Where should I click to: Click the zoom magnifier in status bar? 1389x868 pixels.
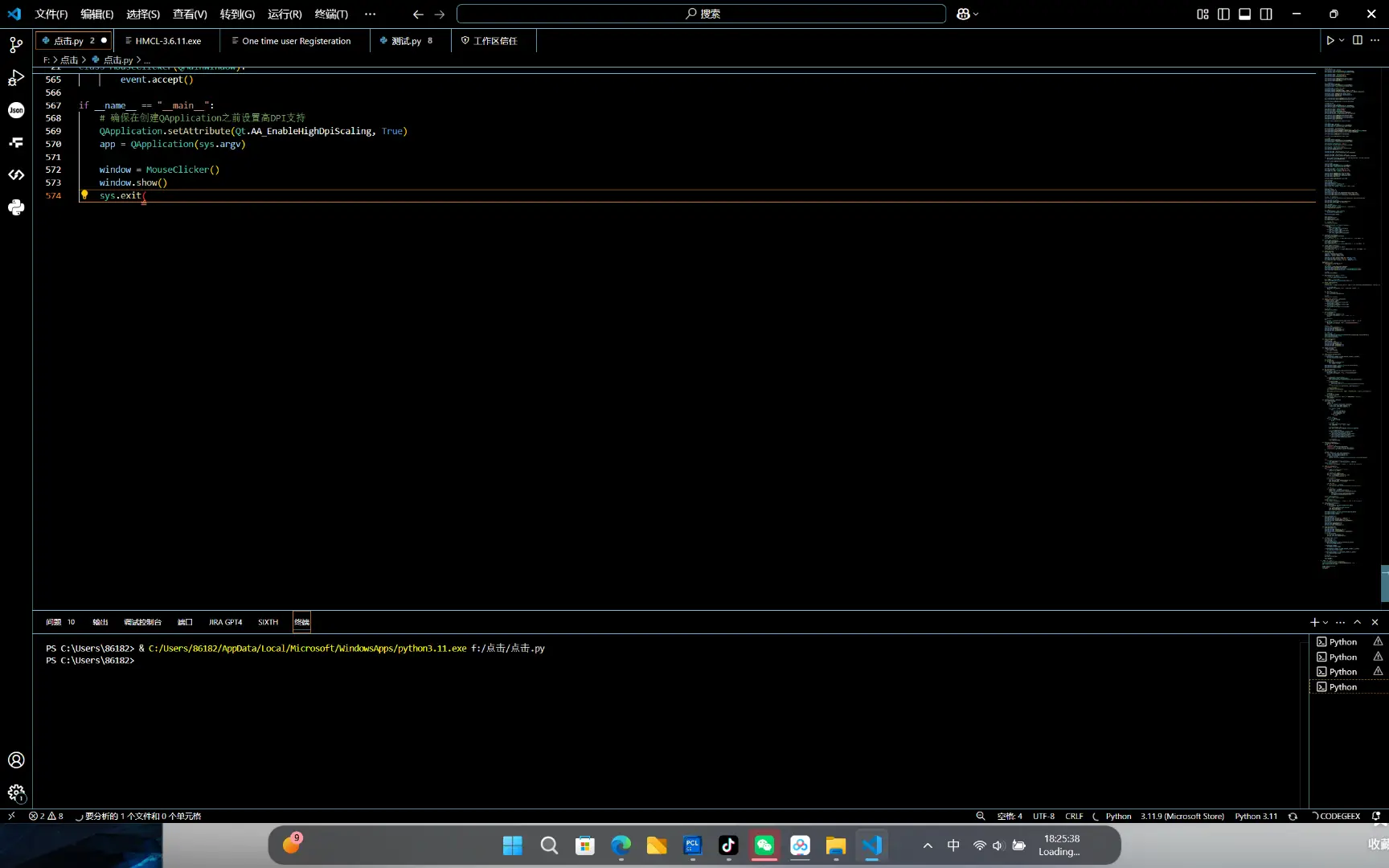[981, 816]
